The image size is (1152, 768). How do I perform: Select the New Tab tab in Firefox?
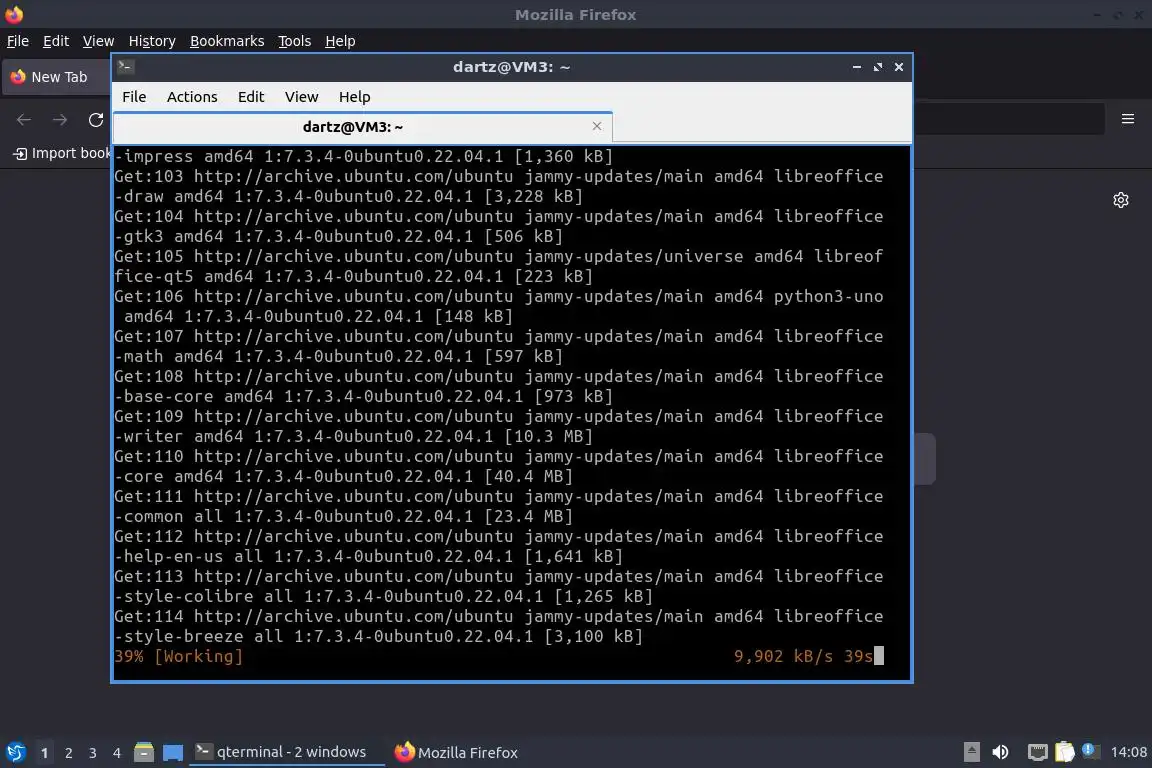click(57, 77)
